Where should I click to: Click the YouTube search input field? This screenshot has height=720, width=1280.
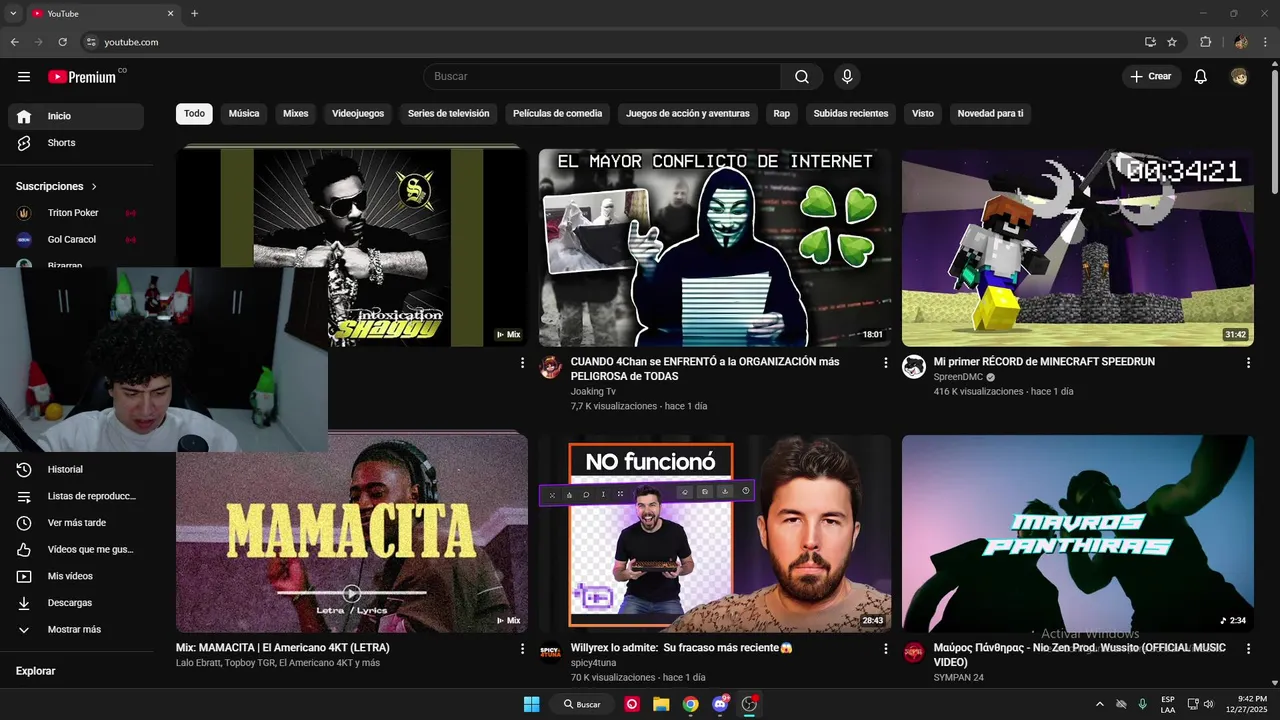coord(602,77)
